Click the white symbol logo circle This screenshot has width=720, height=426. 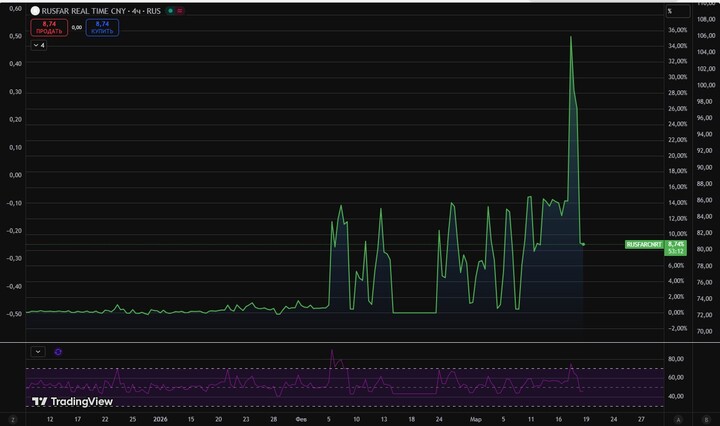coord(35,10)
